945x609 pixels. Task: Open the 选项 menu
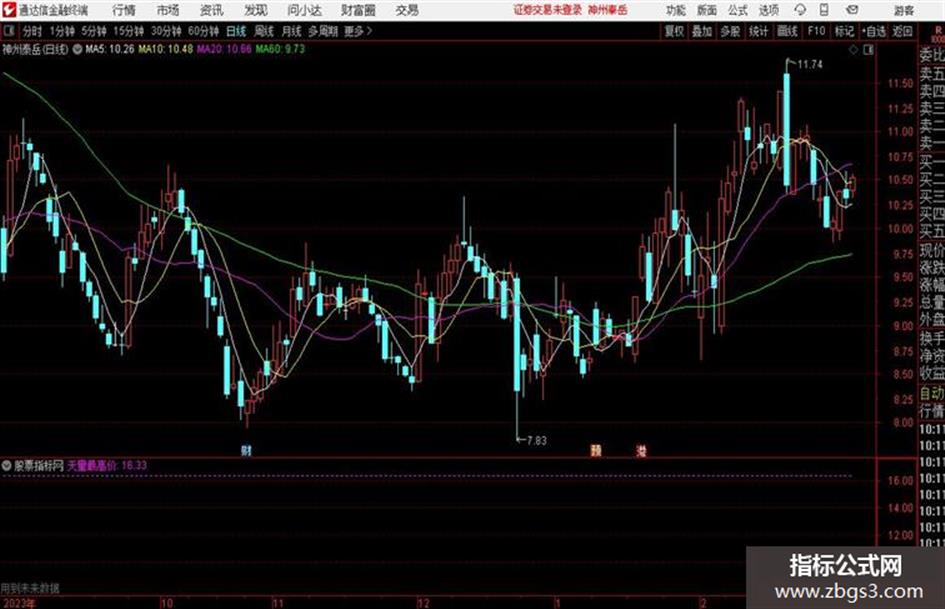pyautogui.click(x=769, y=10)
